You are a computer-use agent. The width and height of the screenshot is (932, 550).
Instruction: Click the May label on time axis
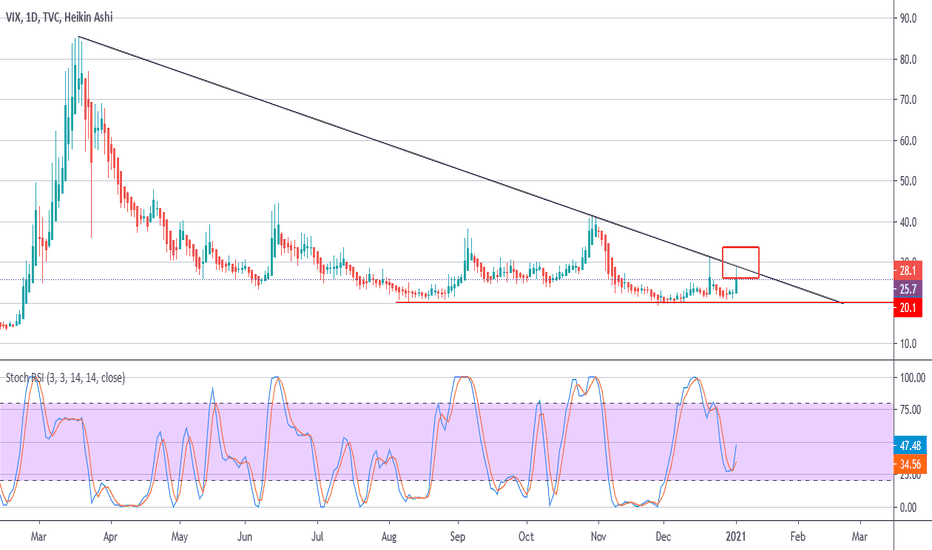click(x=180, y=536)
